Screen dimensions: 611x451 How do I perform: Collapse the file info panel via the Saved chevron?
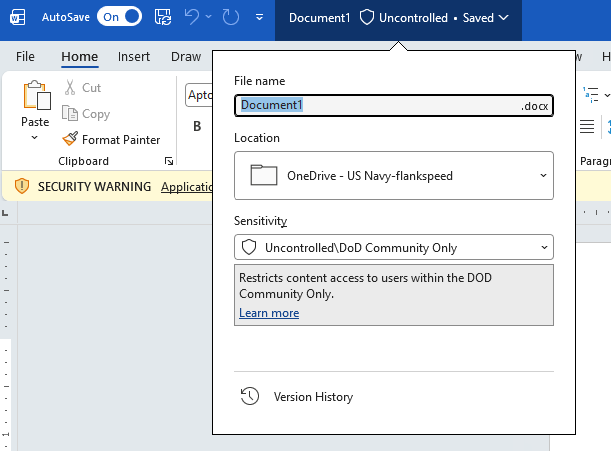point(503,18)
